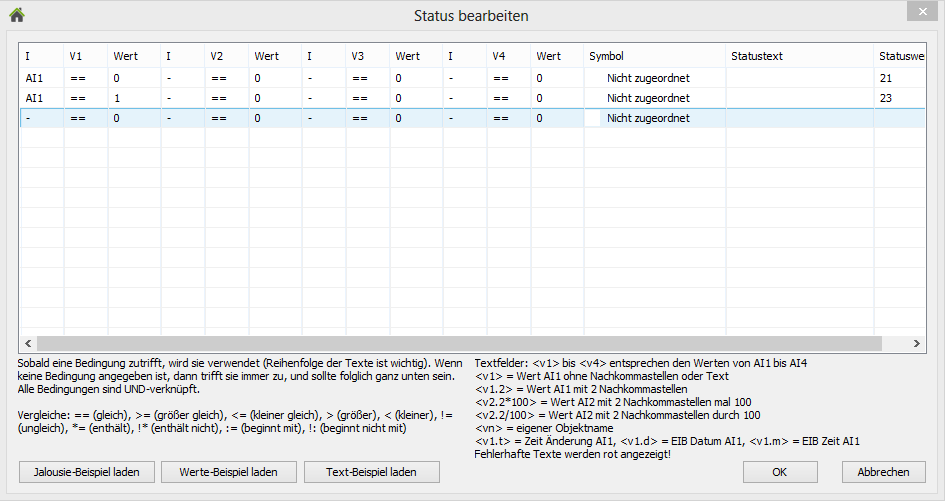Select AI1 cell in first row
945x501 pixels.
point(42,78)
